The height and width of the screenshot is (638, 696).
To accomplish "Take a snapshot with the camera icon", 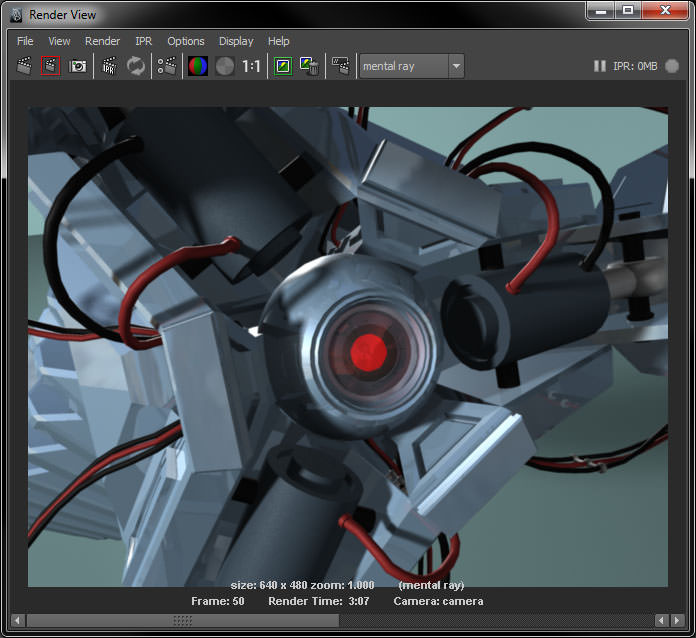I will [x=77, y=66].
